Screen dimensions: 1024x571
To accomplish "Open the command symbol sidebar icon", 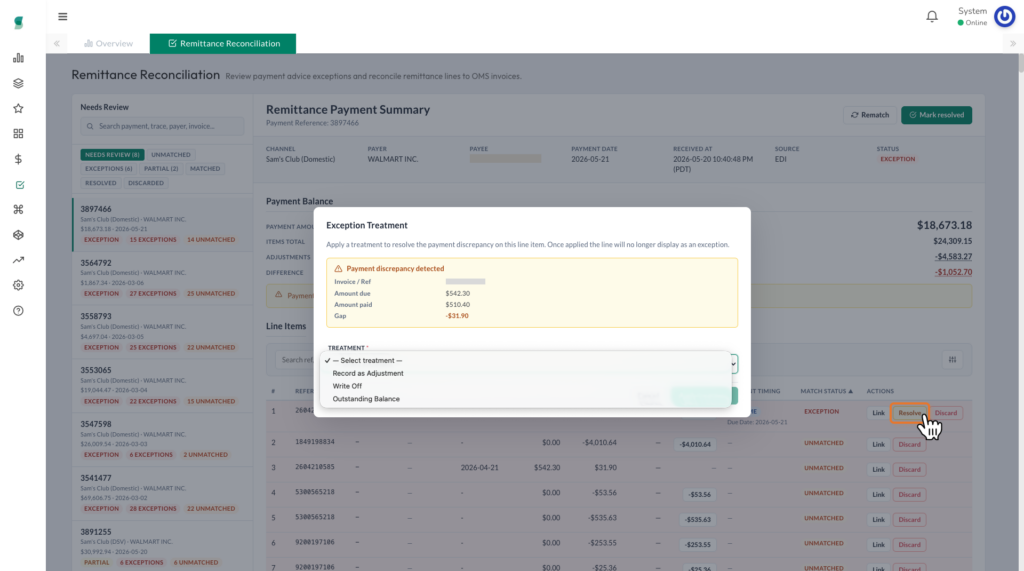I will [18, 210].
